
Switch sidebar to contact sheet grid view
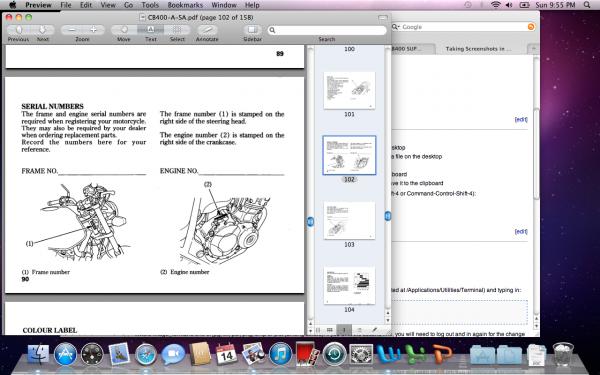(329, 330)
